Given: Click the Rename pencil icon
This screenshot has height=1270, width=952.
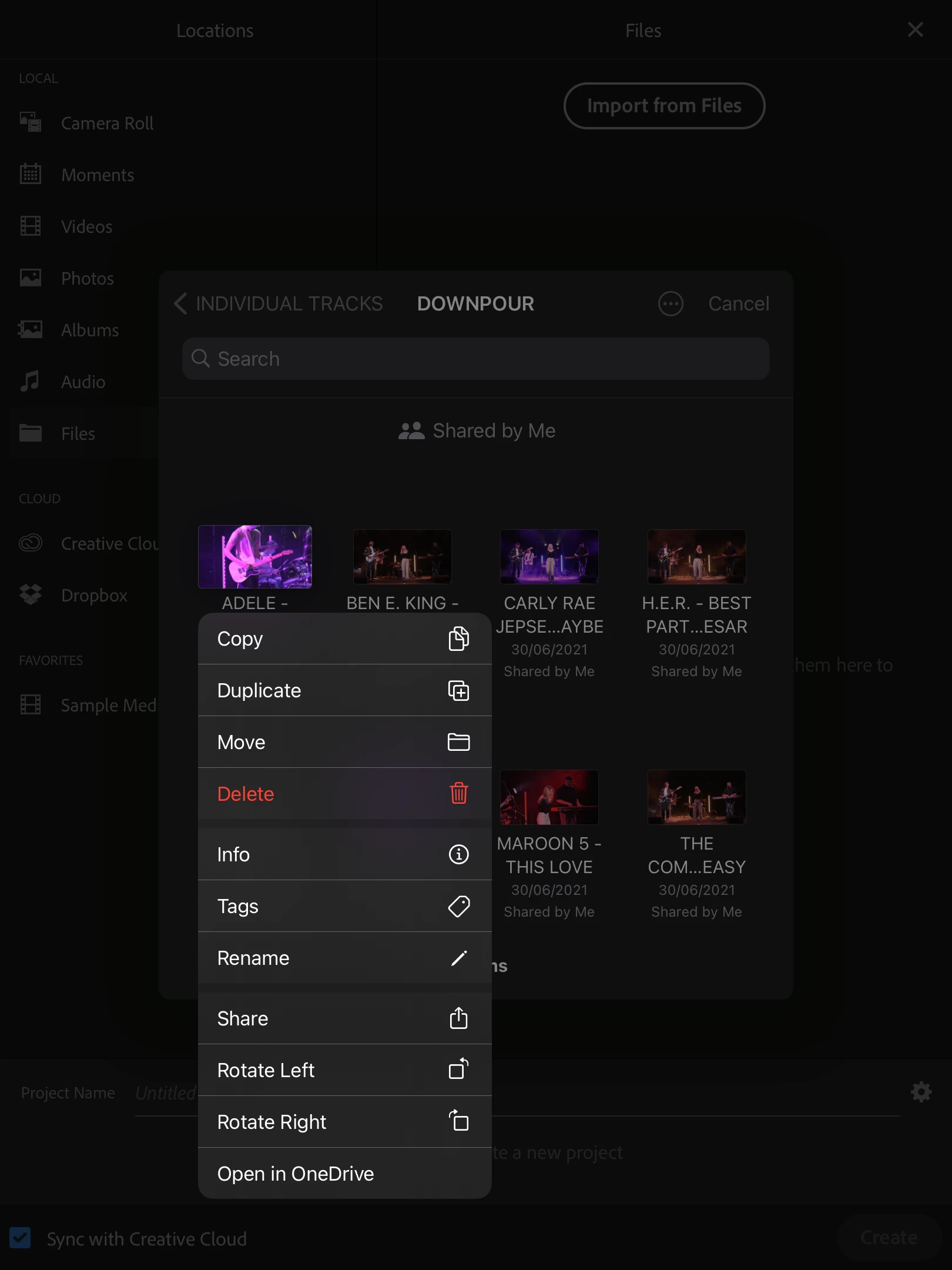Looking at the screenshot, I should pos(458,958).
